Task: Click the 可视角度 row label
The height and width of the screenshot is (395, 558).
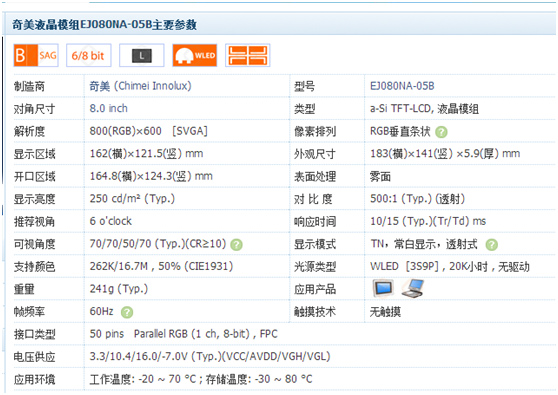Action: tap(34, 244)
